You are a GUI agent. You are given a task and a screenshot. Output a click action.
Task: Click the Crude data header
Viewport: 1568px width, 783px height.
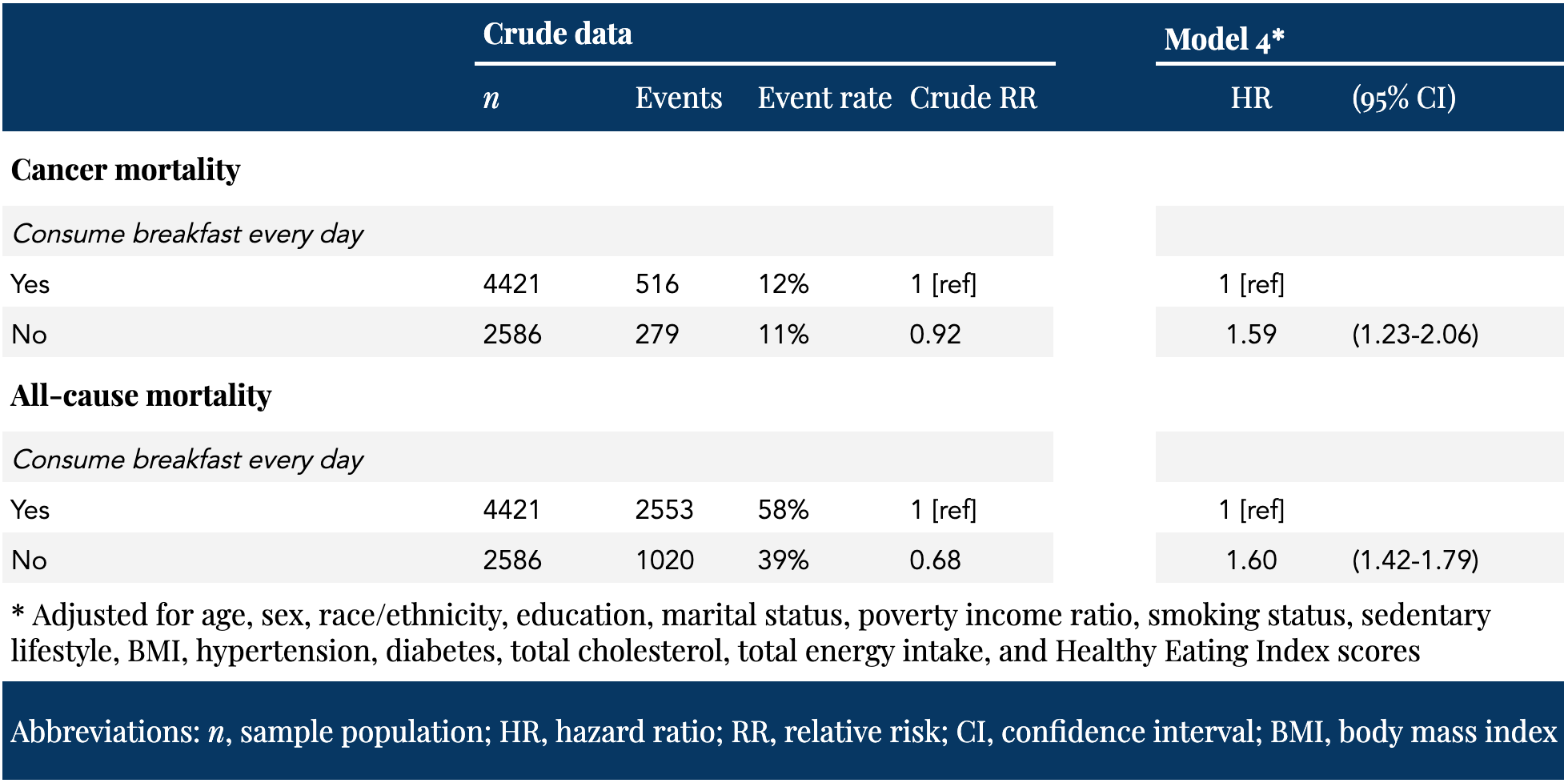(x=557, y=34)
